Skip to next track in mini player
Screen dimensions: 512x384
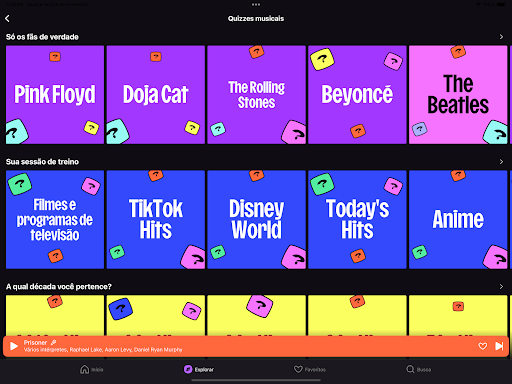coord(499,346)
